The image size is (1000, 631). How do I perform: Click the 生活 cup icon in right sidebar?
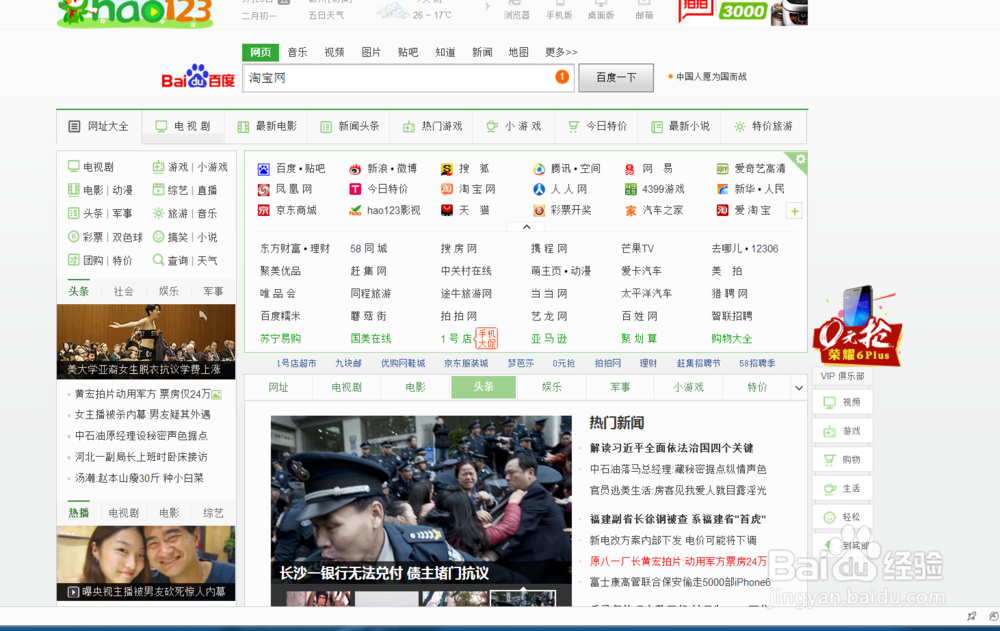tap(829, 489)
